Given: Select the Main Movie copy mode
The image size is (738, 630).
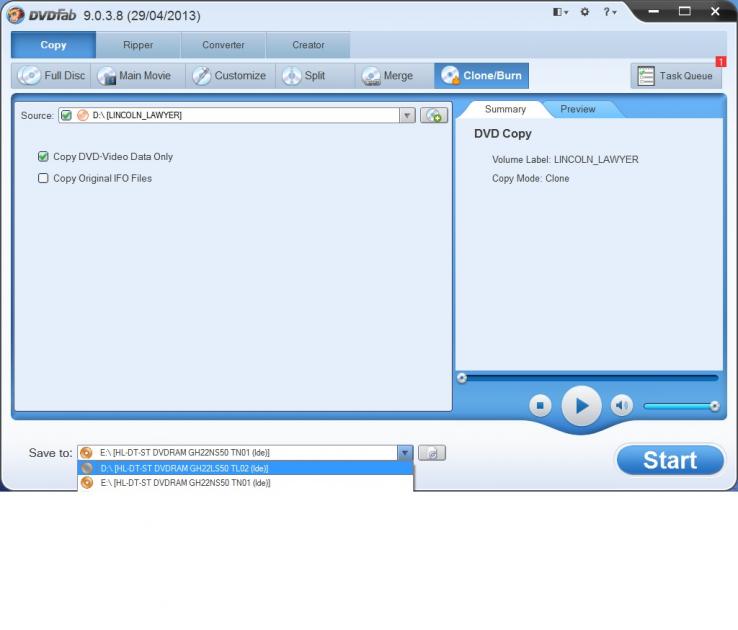Looking at the screenshot, I should (x=136, y=75).
